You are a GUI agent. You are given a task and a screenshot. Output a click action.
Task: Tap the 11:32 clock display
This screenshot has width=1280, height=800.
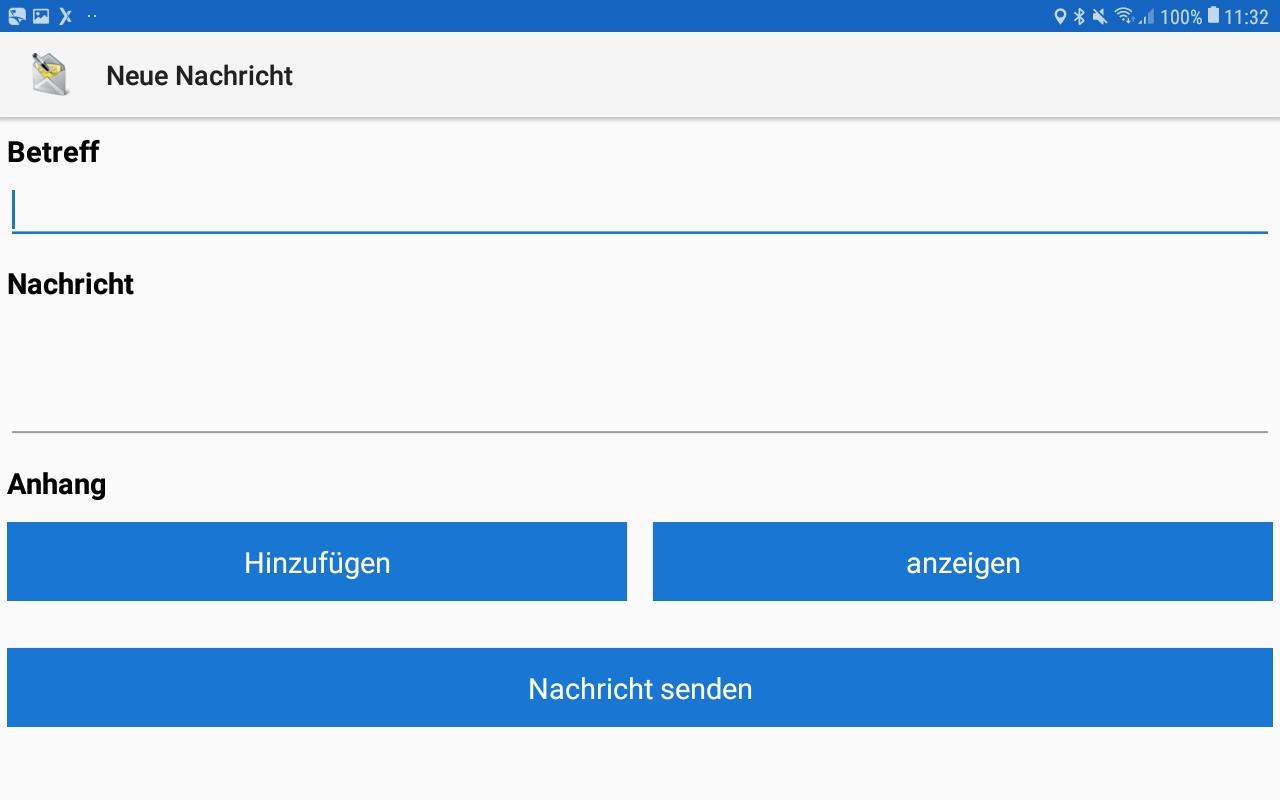click(x=1246, y=17)
